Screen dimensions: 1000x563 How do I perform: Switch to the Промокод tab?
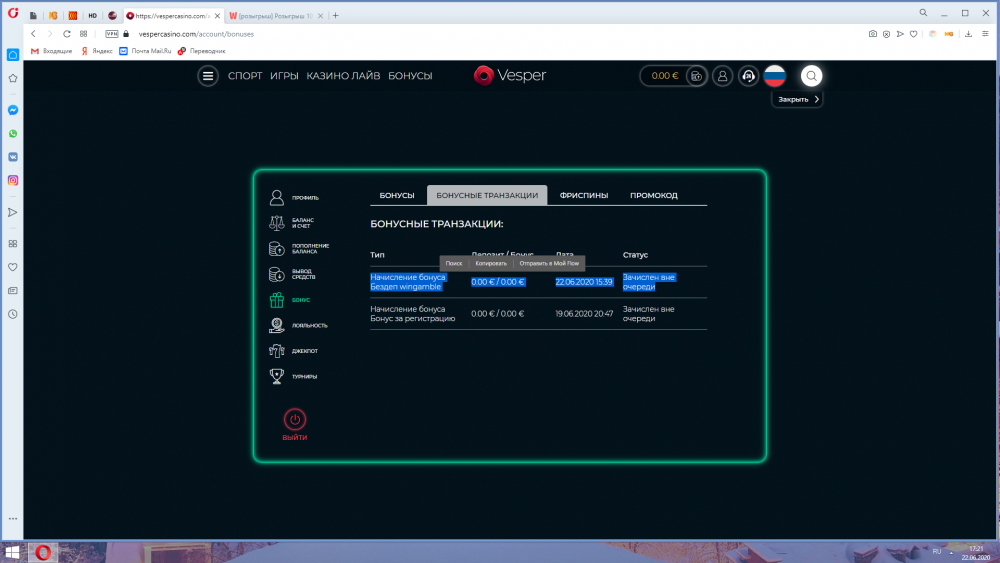(x=653, y=196)
